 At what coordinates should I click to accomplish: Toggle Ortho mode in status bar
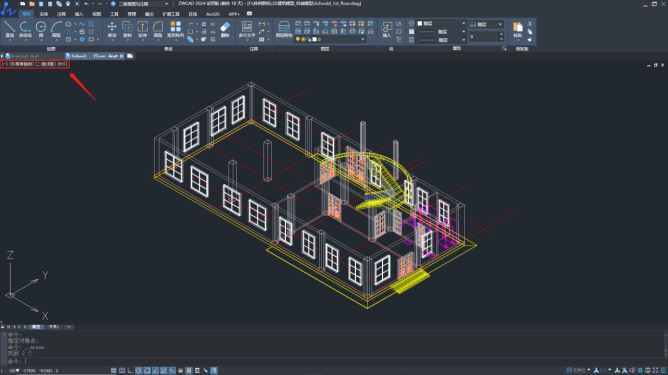click(x=130, y=371)
